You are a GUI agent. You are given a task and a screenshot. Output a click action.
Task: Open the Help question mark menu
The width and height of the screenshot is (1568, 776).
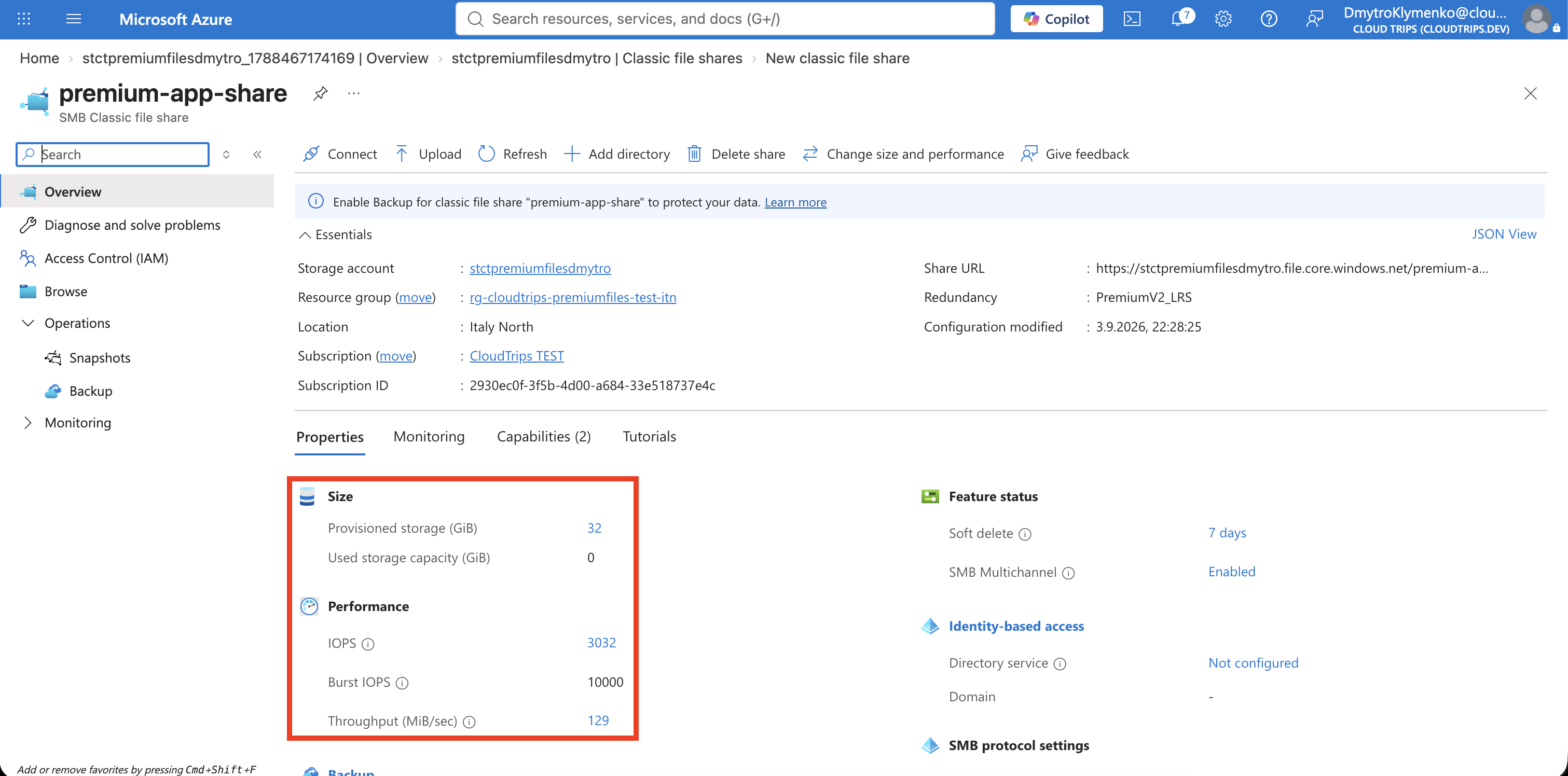pyautogui.click(x=1269, y=19)
